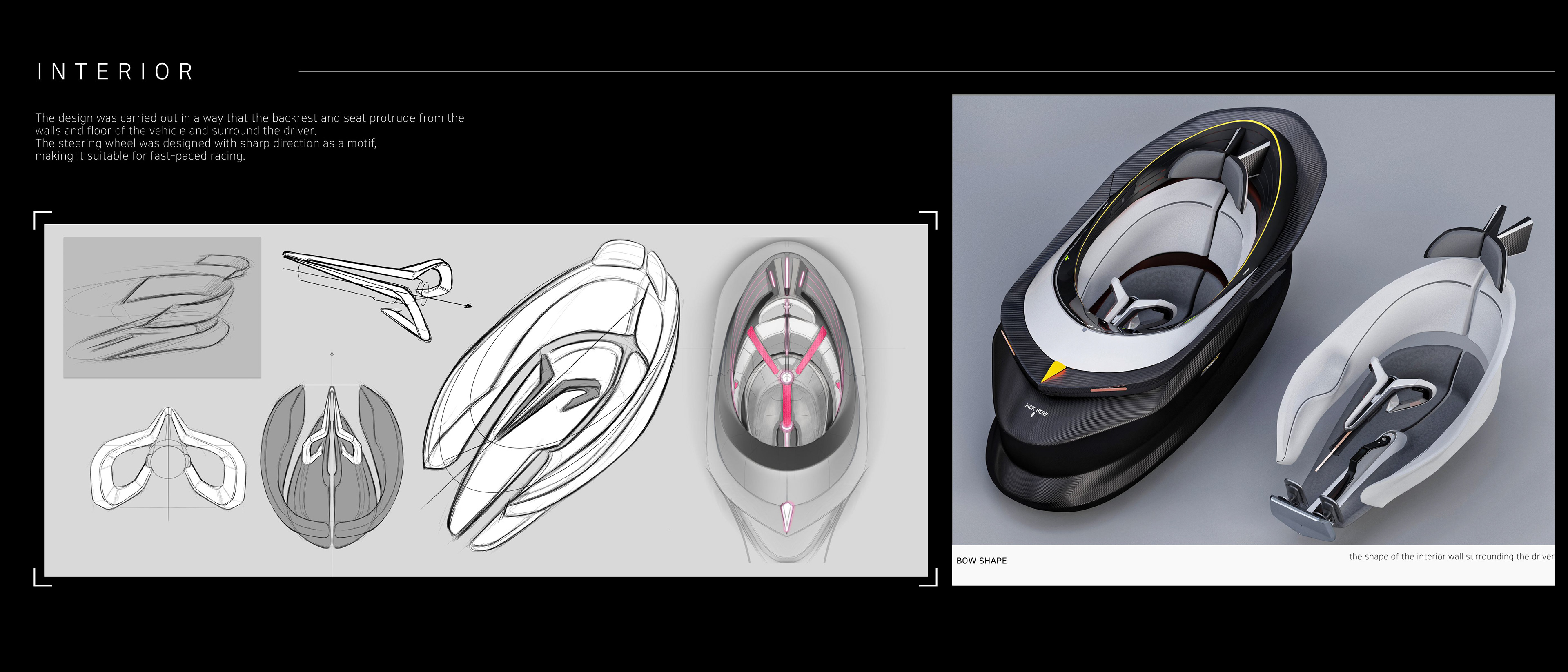
Task: Click the interior wall caption text
Action: pos(1450,556)
